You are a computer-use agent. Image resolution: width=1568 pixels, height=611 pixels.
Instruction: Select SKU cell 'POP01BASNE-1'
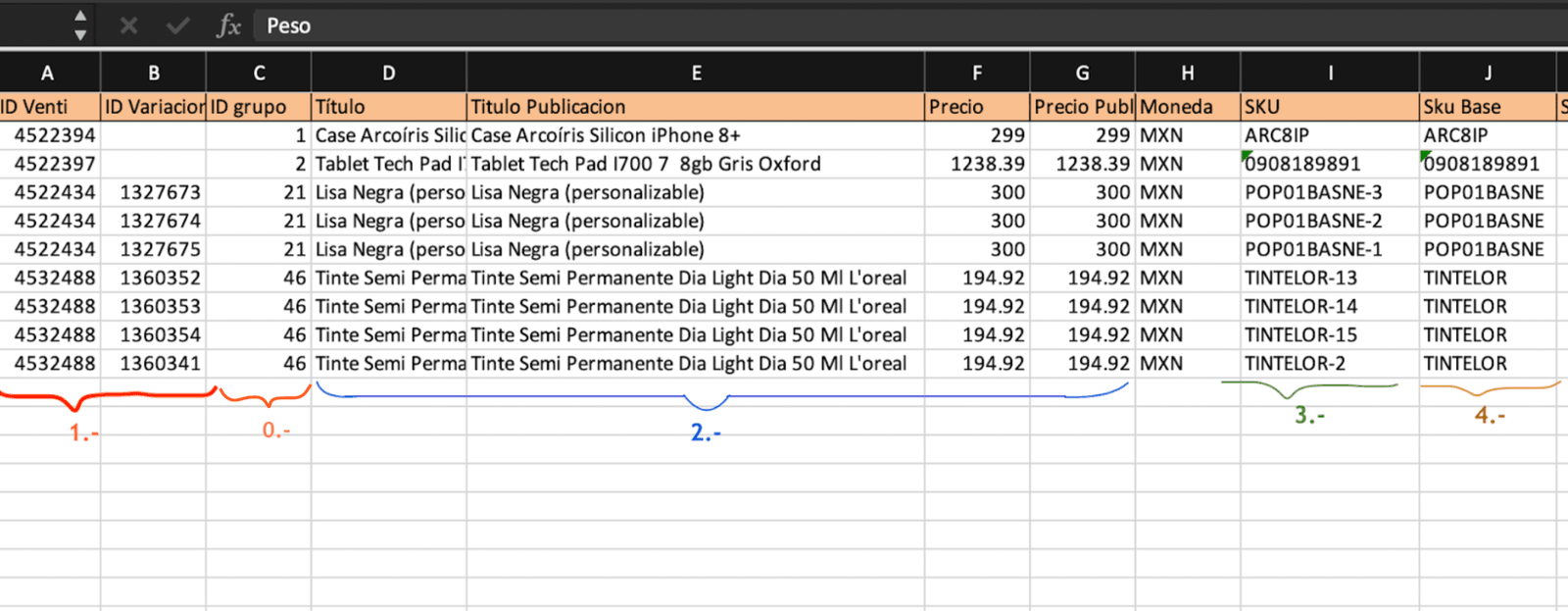[x=1330, y=249]
